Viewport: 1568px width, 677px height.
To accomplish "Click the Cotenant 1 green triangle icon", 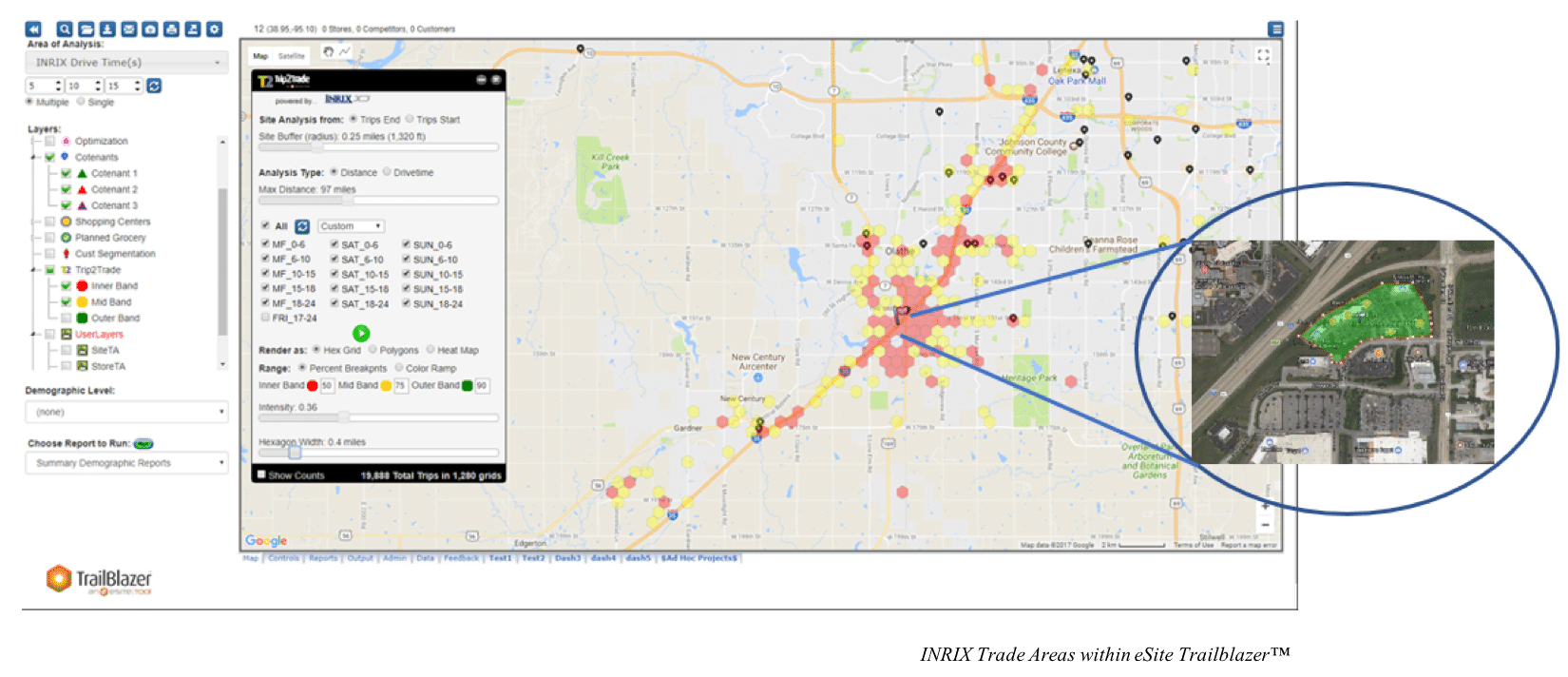I will [x=83, y=174].
